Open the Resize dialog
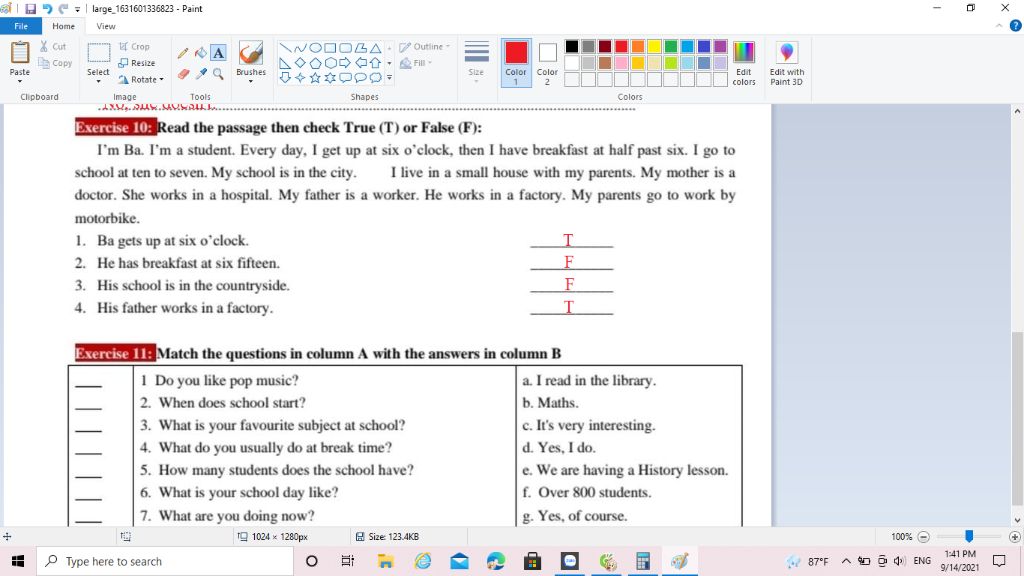1024x576 pixels. coord(136,63)
